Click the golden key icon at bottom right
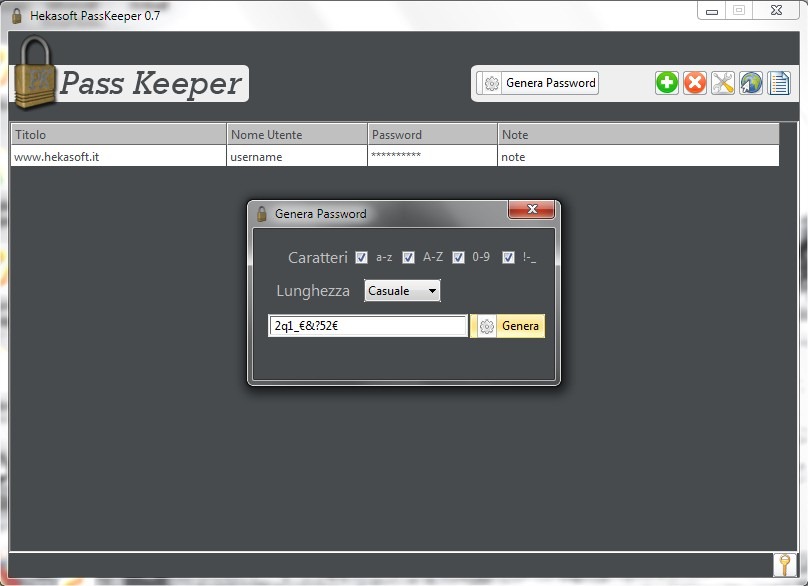 tap(784, 565)
